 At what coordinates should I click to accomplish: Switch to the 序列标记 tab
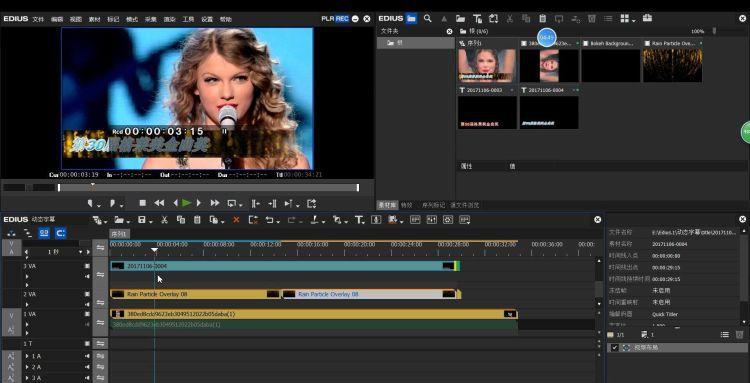pos(433,205)
